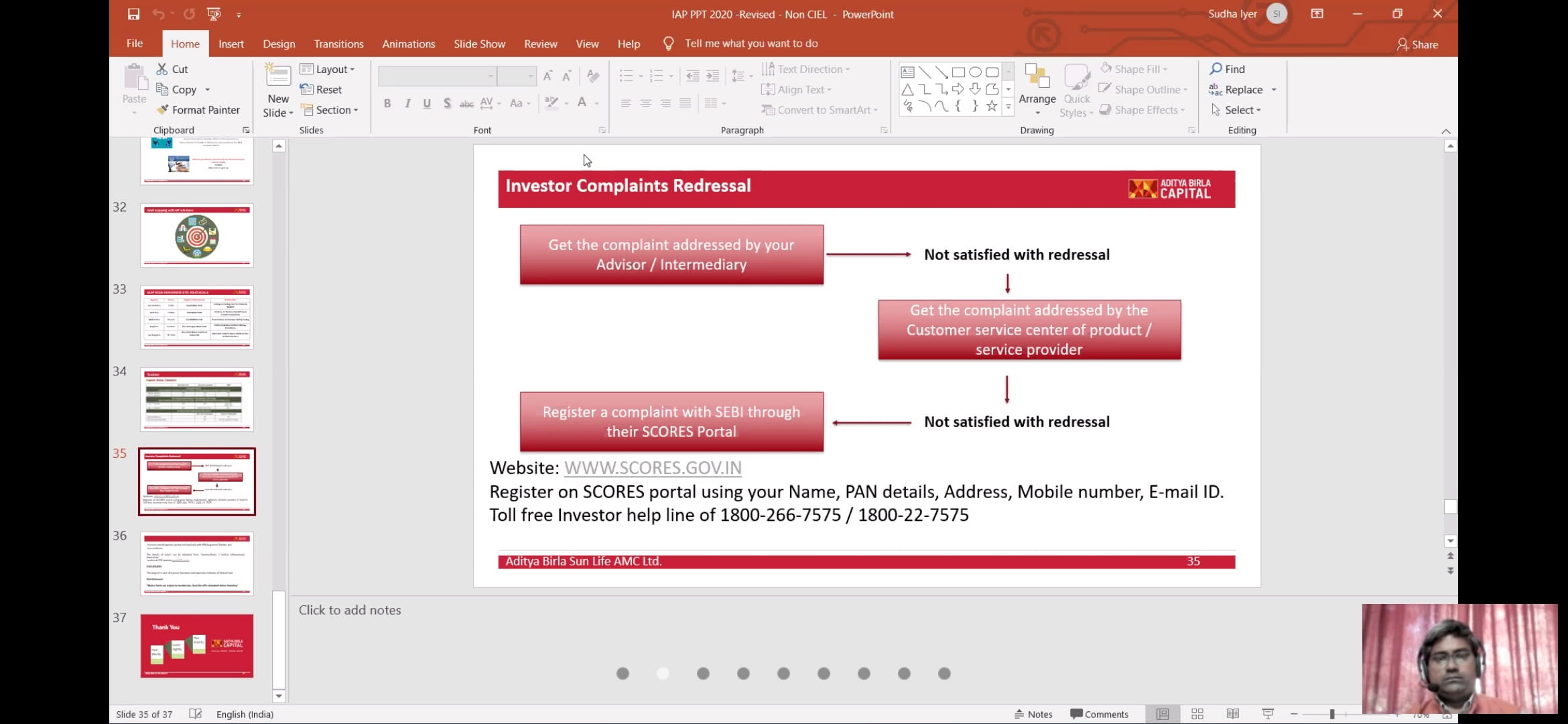Switch to Slide Show tab

pos(479,44)
